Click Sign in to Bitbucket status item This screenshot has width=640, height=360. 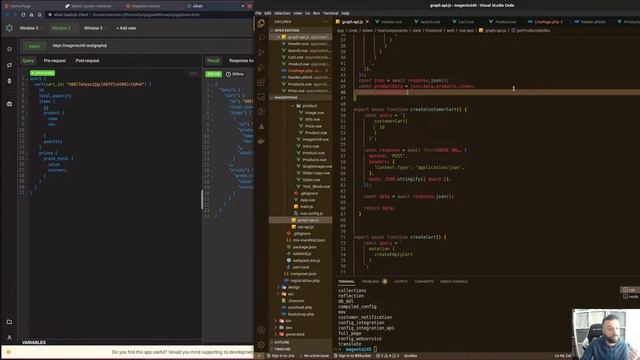coord(352,356)
